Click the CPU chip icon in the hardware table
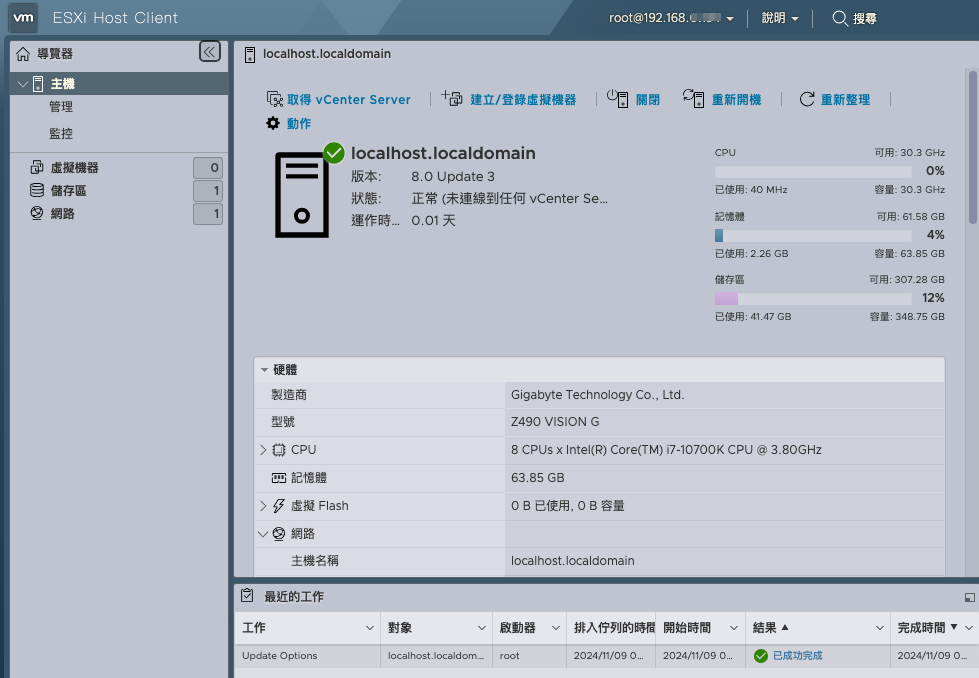Viewport: 979px width, 678px height. [x=279, y=450]
